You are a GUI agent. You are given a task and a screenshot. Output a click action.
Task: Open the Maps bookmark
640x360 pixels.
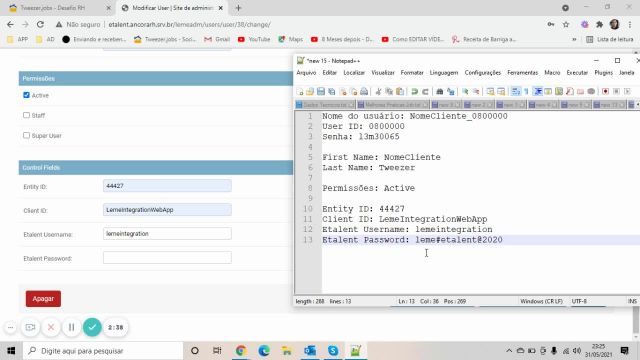coord(291,40)
